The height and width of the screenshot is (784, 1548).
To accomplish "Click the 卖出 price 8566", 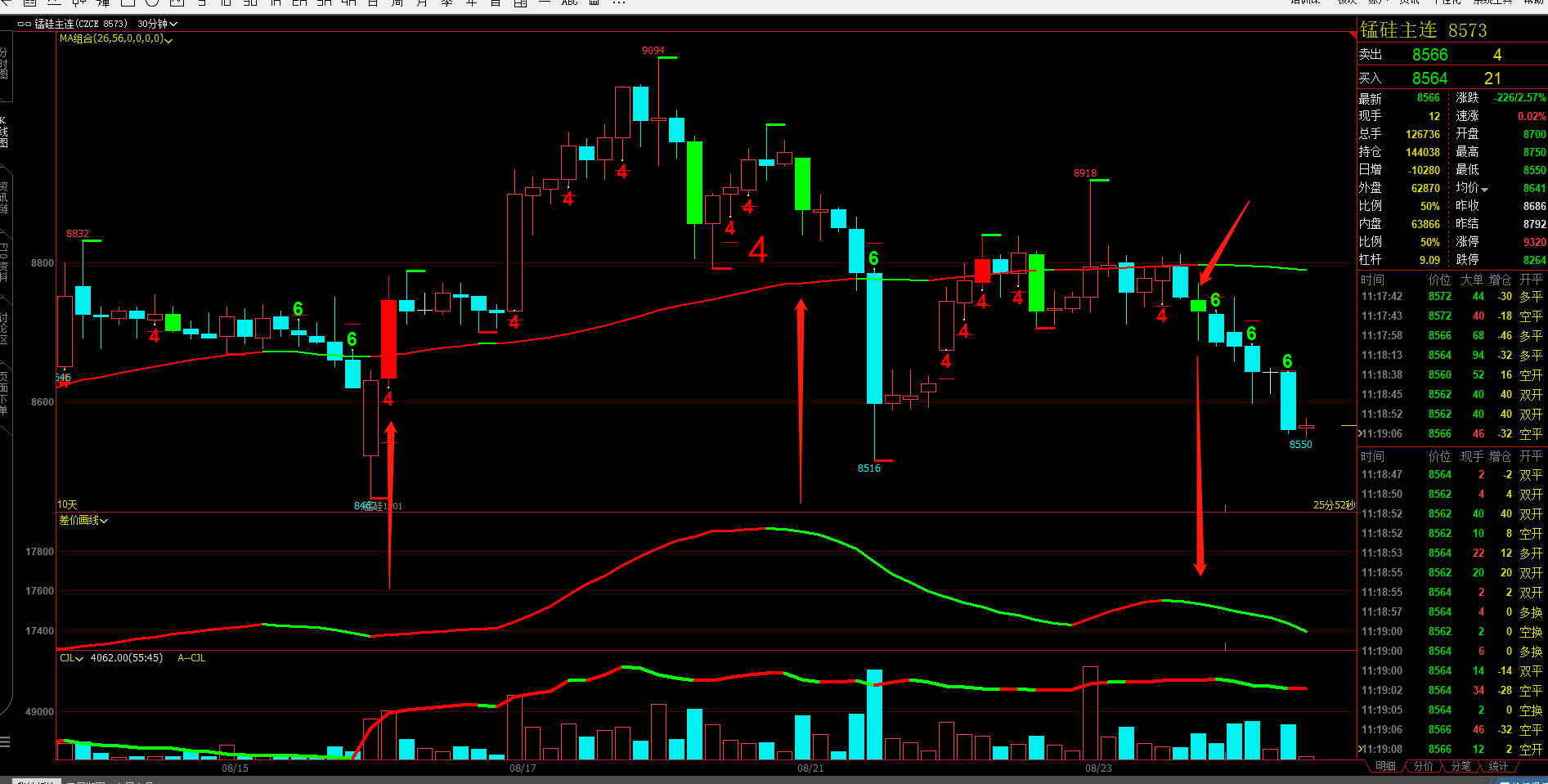I will pos(1430,55).
